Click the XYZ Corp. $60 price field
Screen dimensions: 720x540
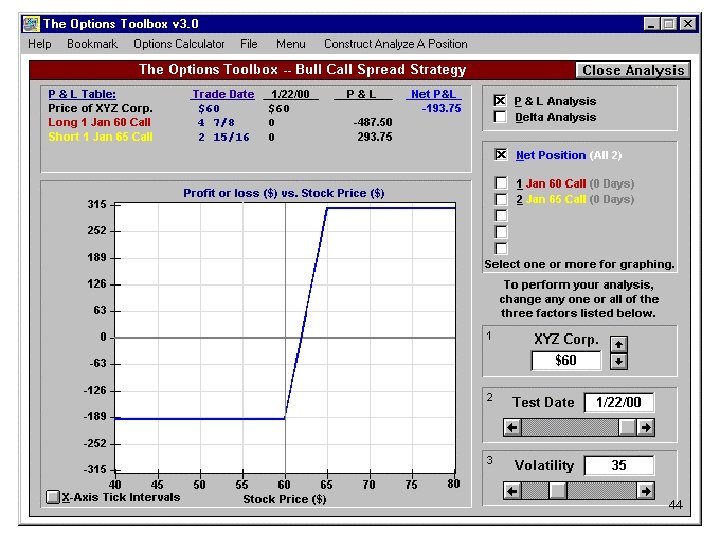click(x=566, y=360)
